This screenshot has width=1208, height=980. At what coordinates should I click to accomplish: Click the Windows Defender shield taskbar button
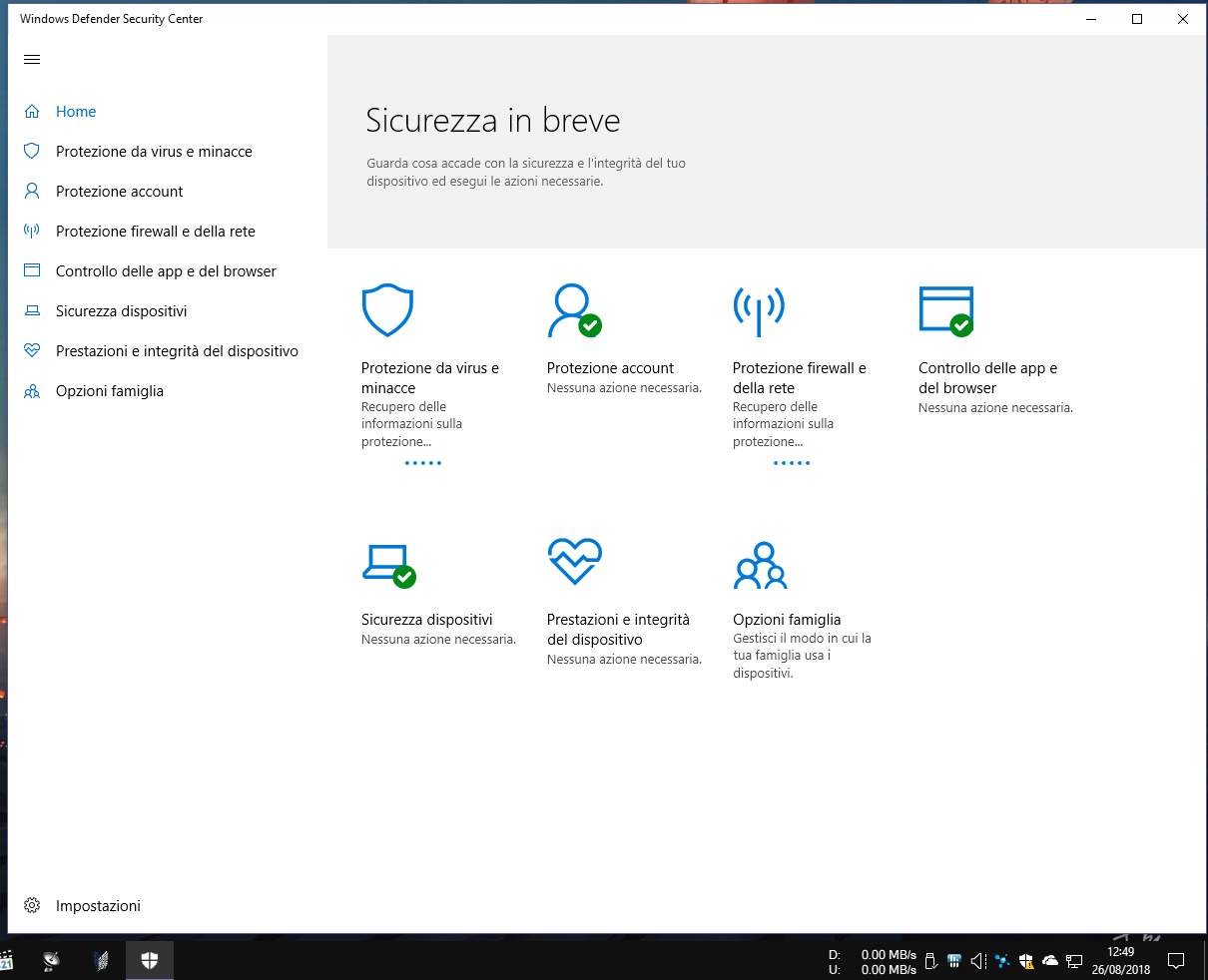tap(150, 960)
